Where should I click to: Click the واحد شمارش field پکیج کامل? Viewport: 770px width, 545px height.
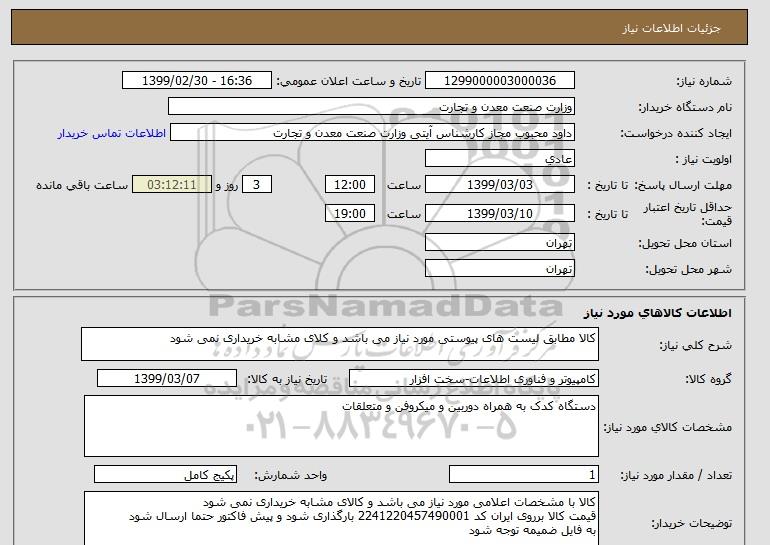165,475
